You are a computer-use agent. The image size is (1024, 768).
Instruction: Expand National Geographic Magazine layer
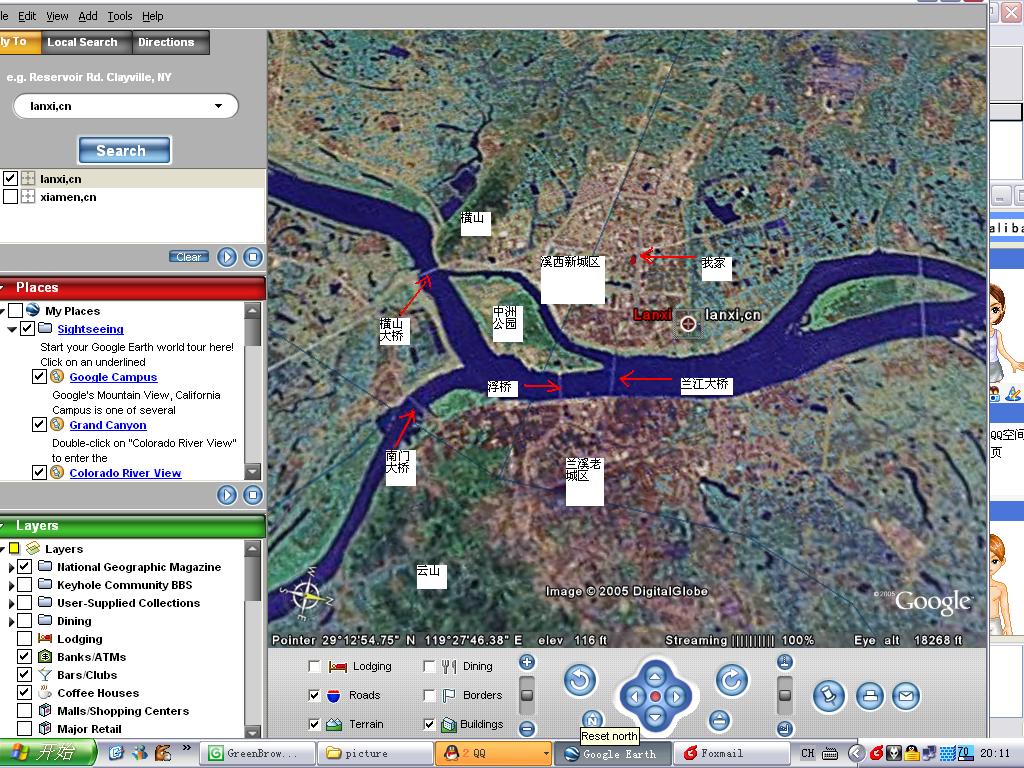(x=11, y=568)
